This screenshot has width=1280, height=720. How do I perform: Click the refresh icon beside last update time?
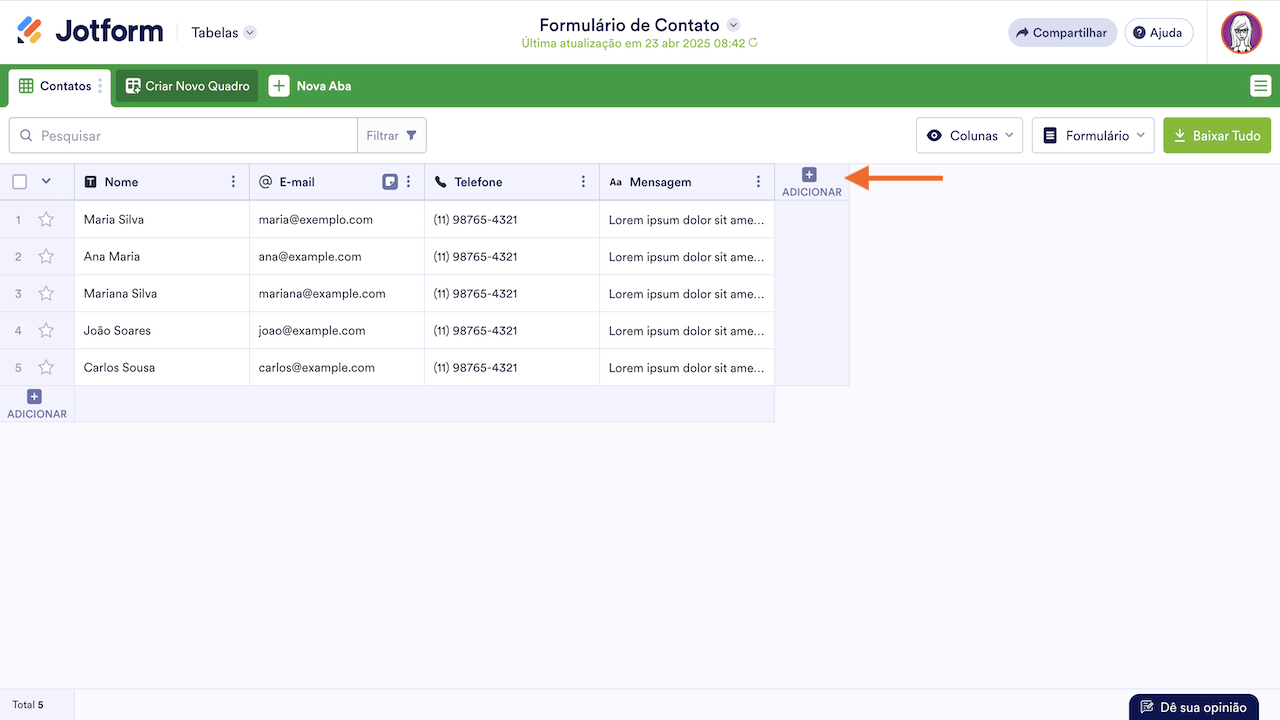(x=753, y=43)
